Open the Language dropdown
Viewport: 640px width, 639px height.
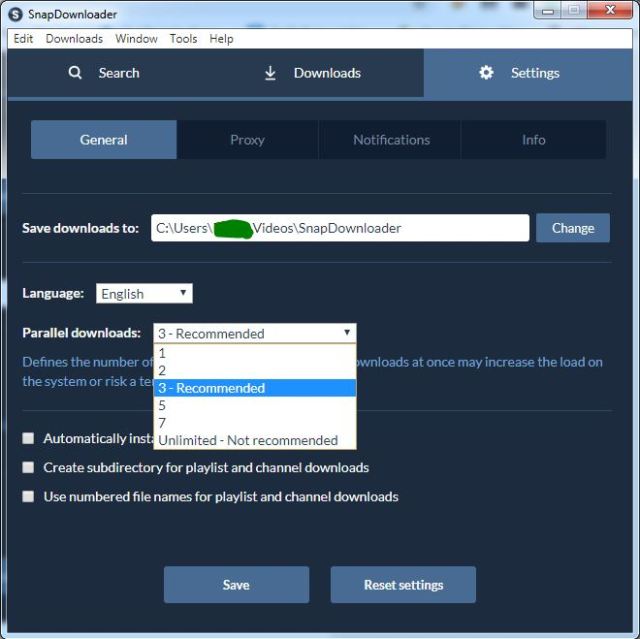[144, 293]
